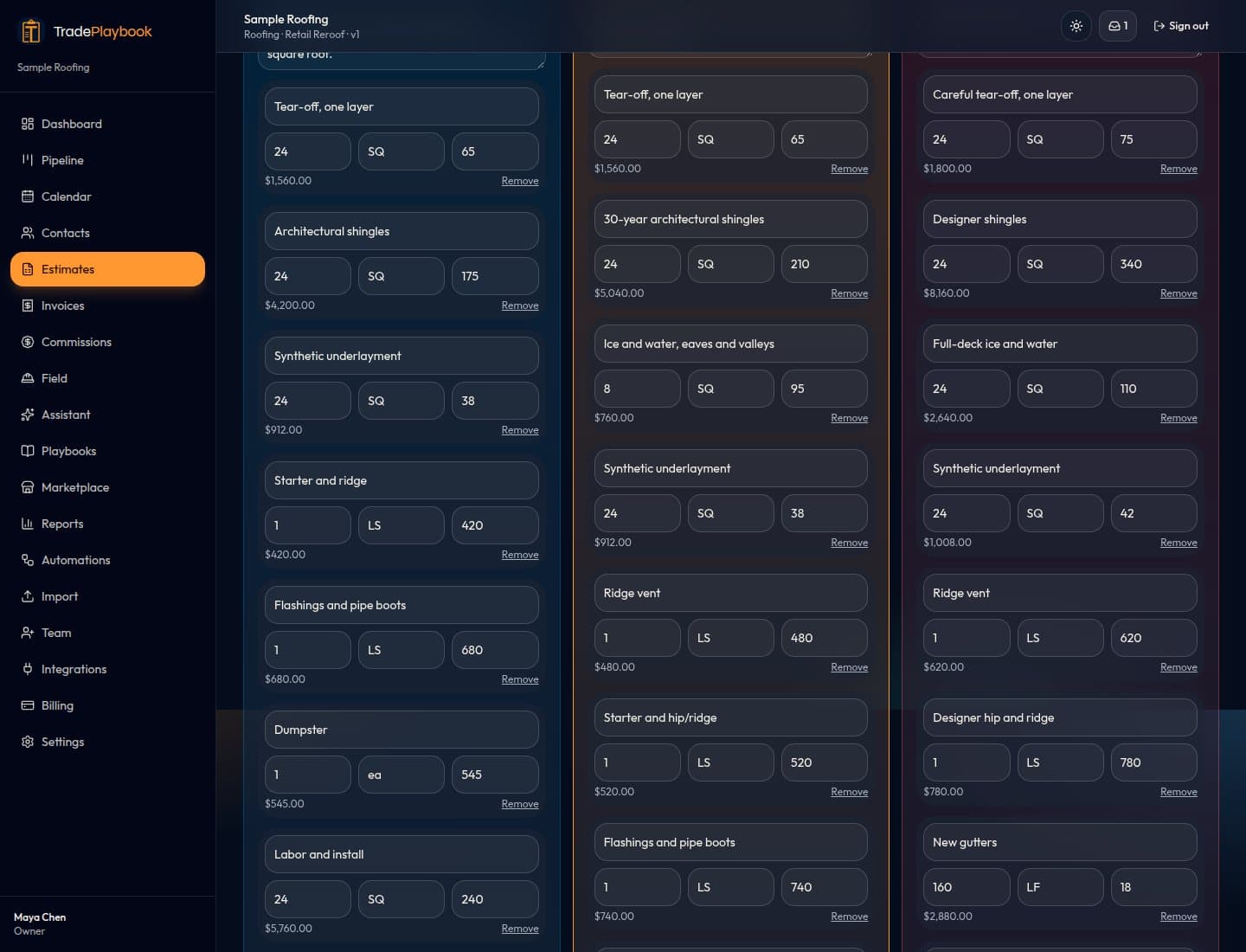Click the $5,040.00 line total
The width and height of the screenshot is (1246, 952).
(x=620, y=293)
